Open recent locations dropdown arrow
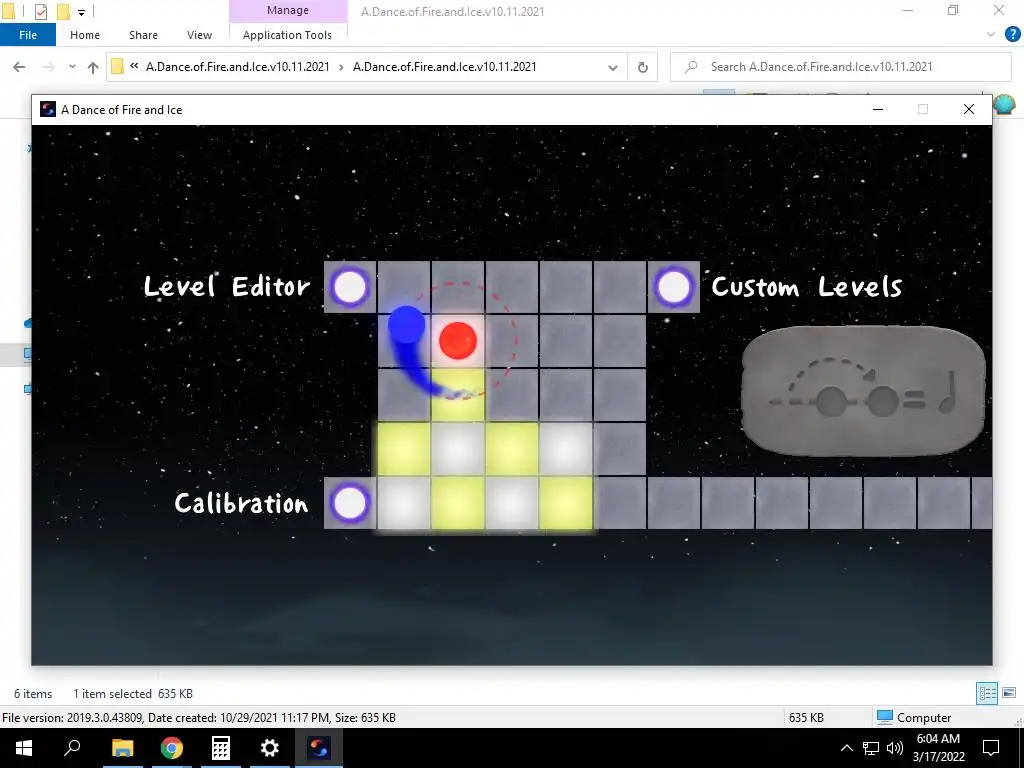 72,67
